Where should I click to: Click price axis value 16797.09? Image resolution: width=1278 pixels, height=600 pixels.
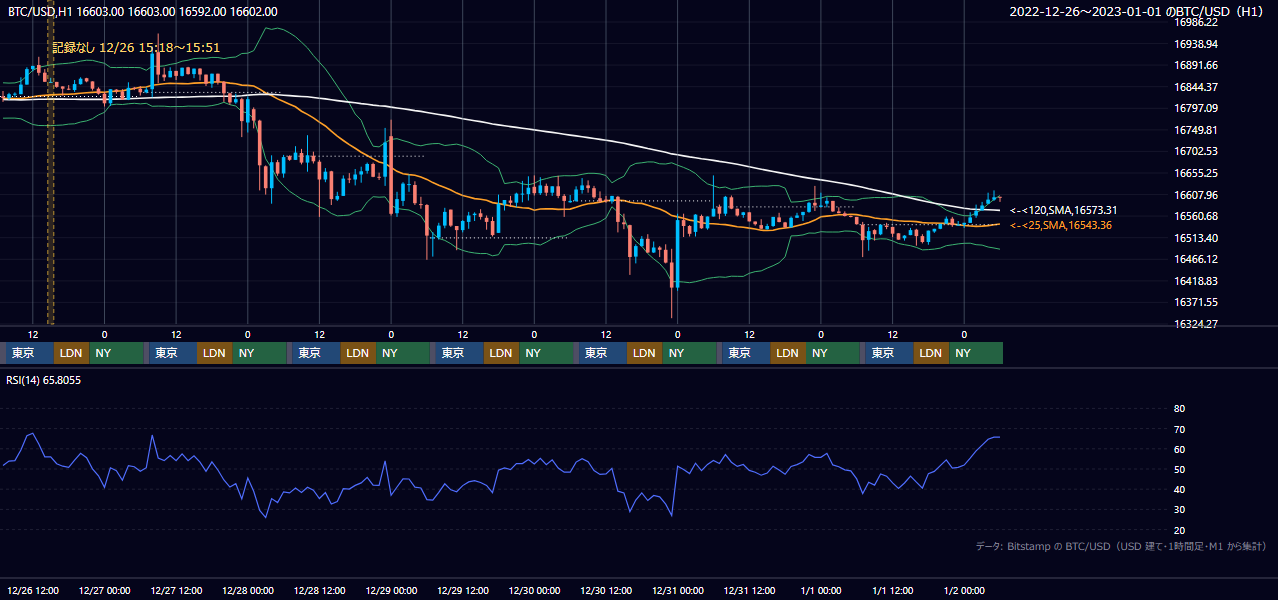1195,108
